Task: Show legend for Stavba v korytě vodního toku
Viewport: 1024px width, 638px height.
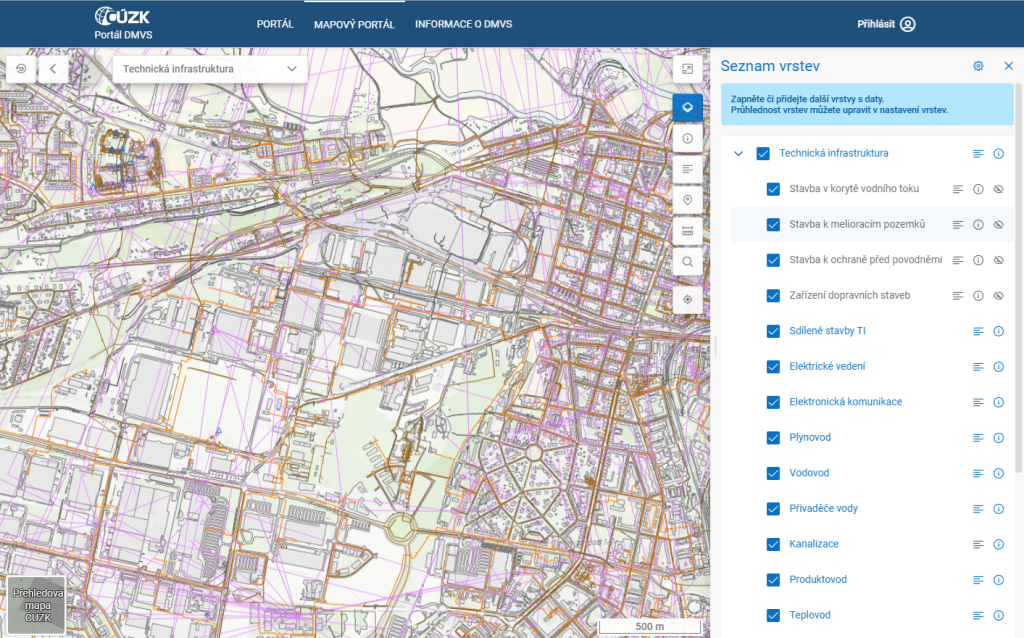Action: click(x=957, y=189)
